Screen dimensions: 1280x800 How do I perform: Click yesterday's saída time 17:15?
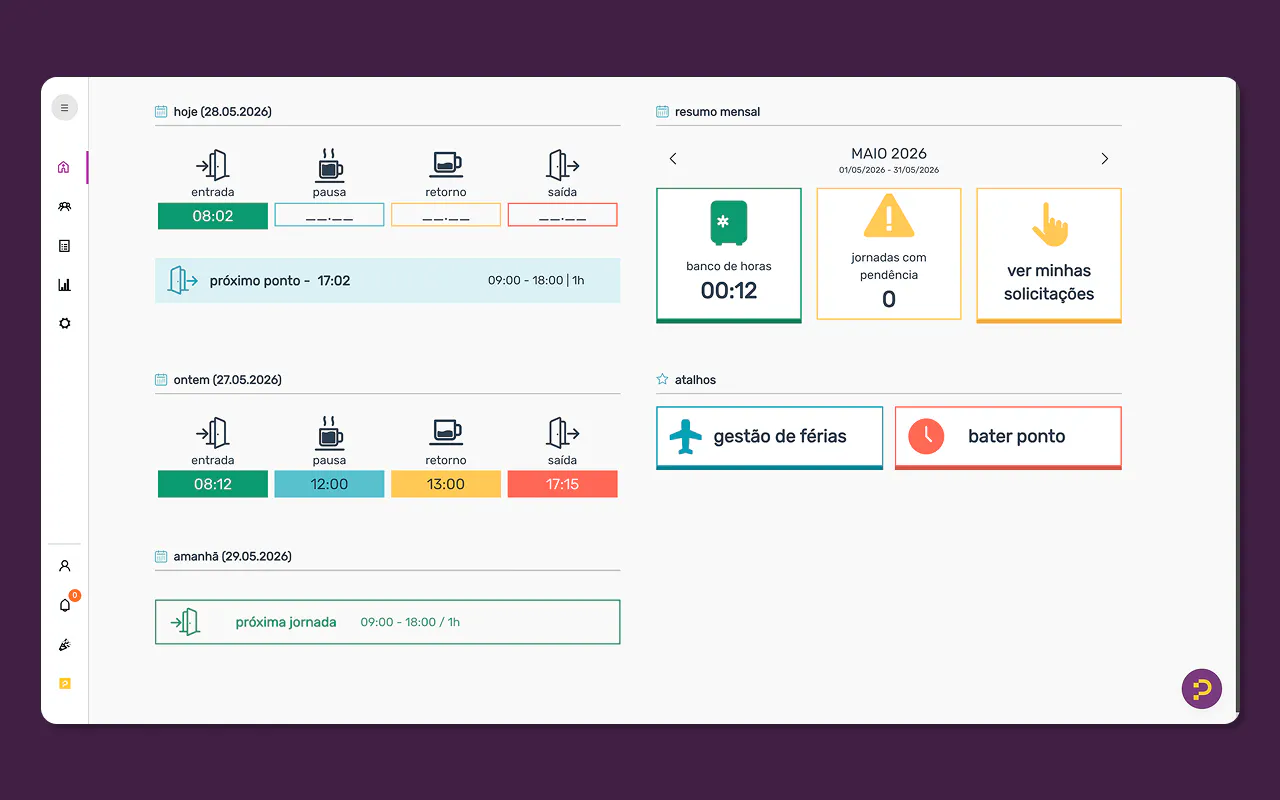[563, 484]
